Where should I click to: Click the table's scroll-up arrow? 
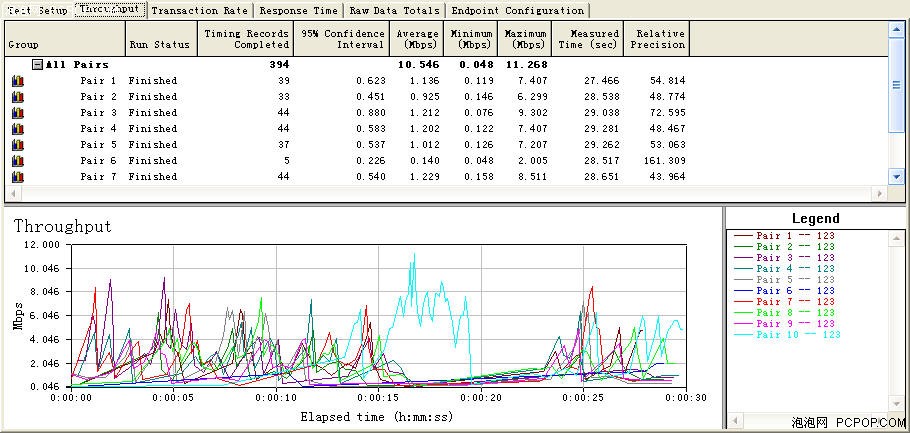pyautogui.click(x=896, y=31)
